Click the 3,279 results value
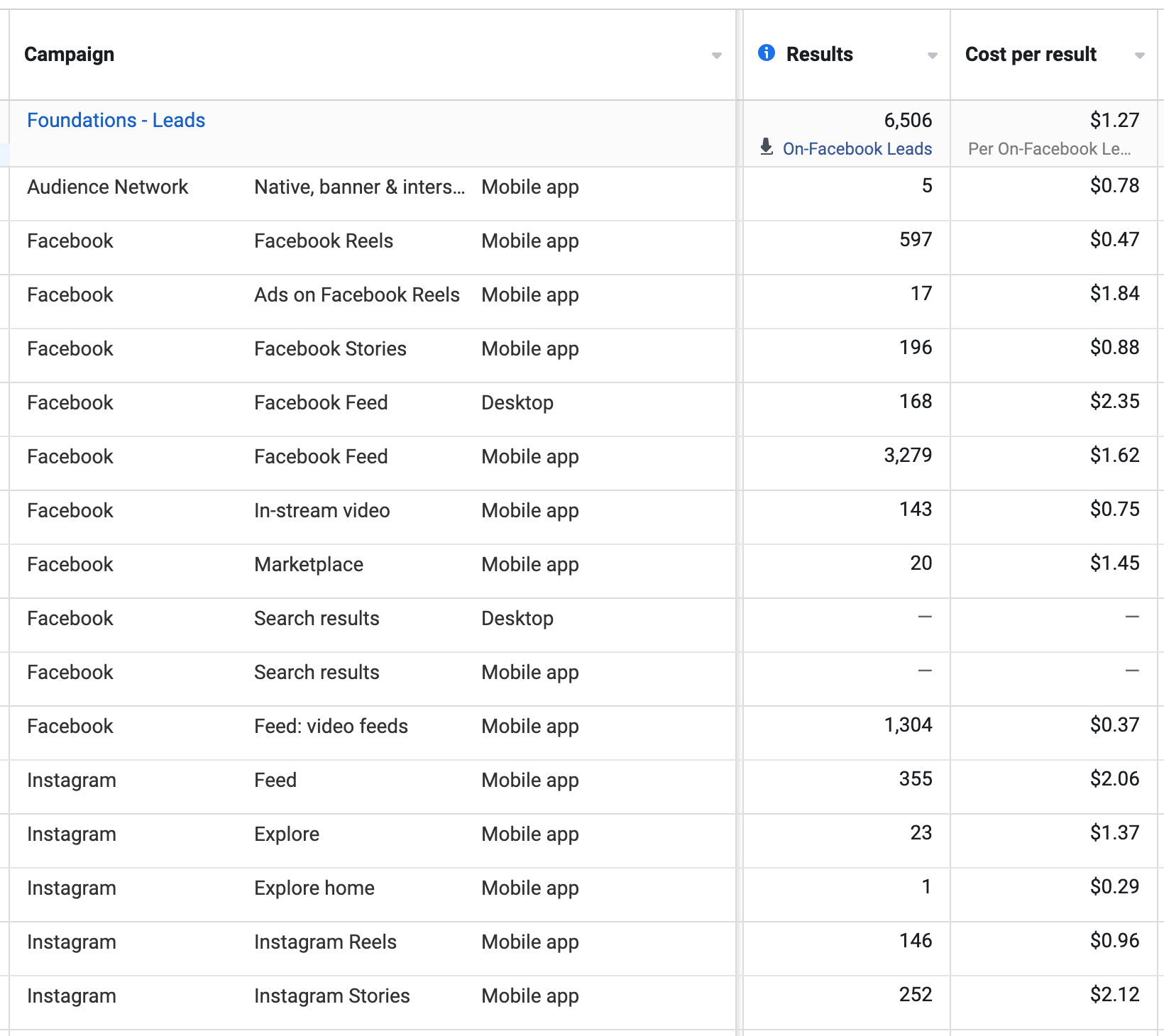 pyautogui.click(x=907, y=456)
